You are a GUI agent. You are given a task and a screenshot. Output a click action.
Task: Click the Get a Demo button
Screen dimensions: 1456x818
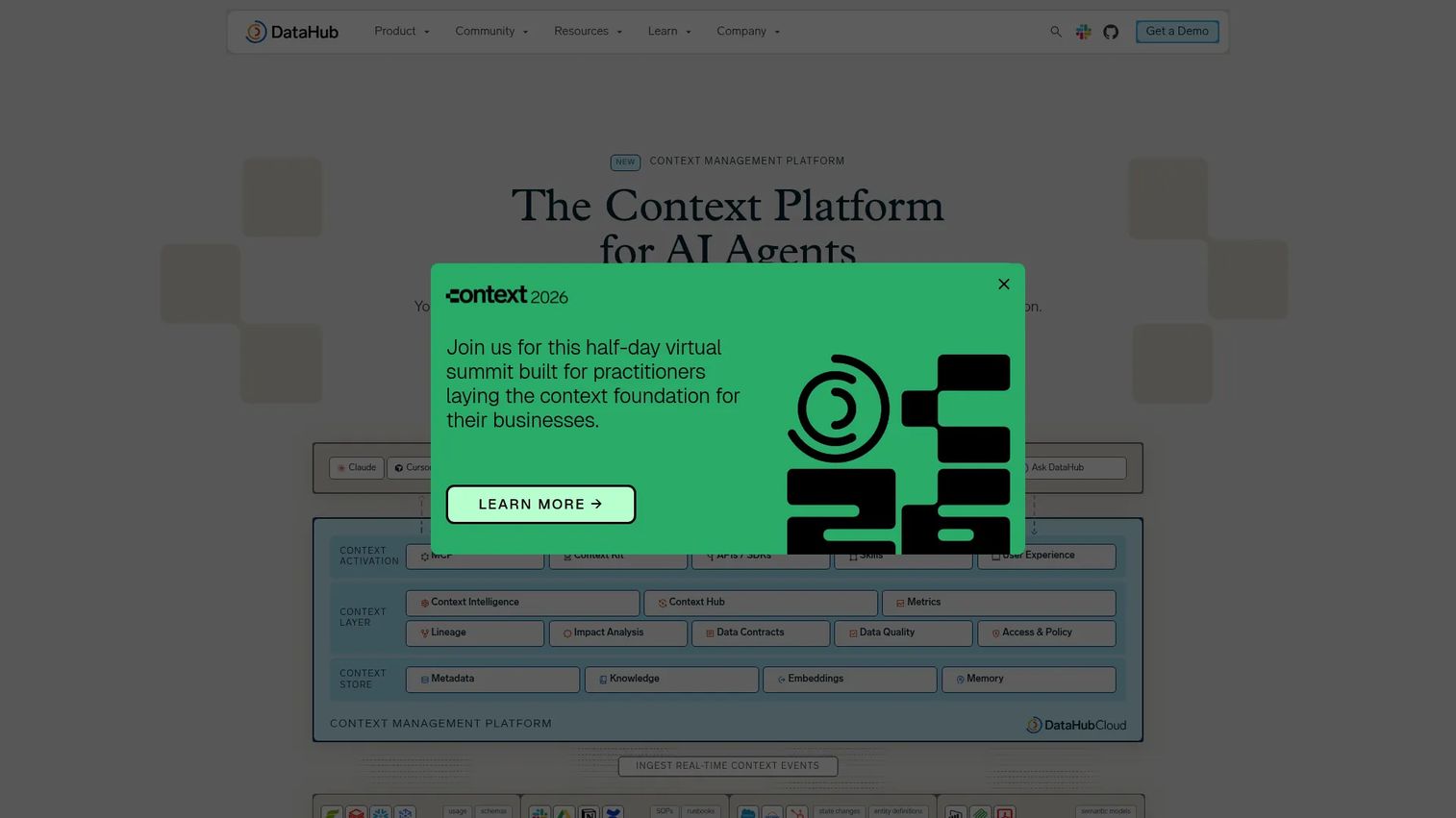1177,32
